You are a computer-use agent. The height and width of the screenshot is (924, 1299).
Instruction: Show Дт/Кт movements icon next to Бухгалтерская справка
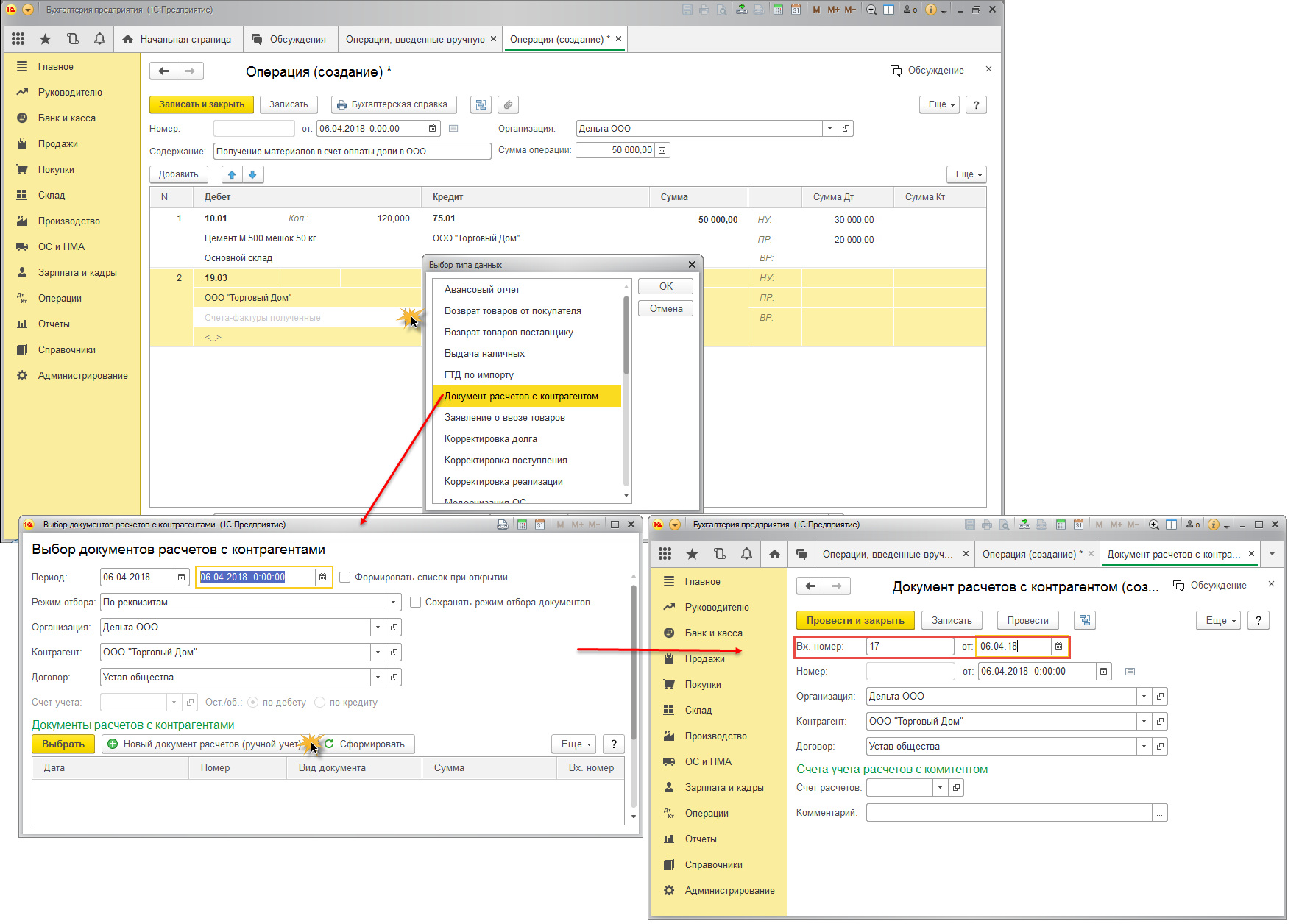(x=481, y=104)
